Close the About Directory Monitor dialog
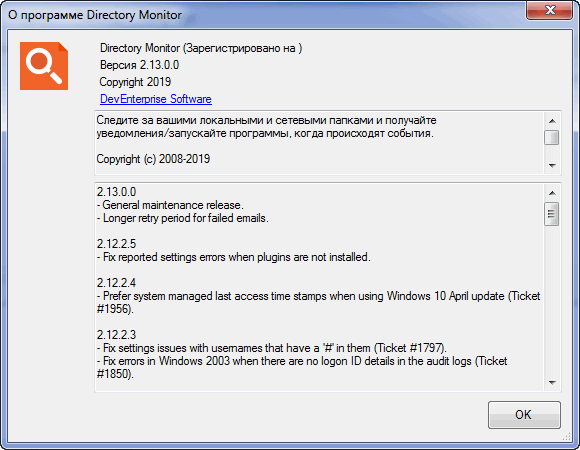580x450 pixels. click(550, 10)
